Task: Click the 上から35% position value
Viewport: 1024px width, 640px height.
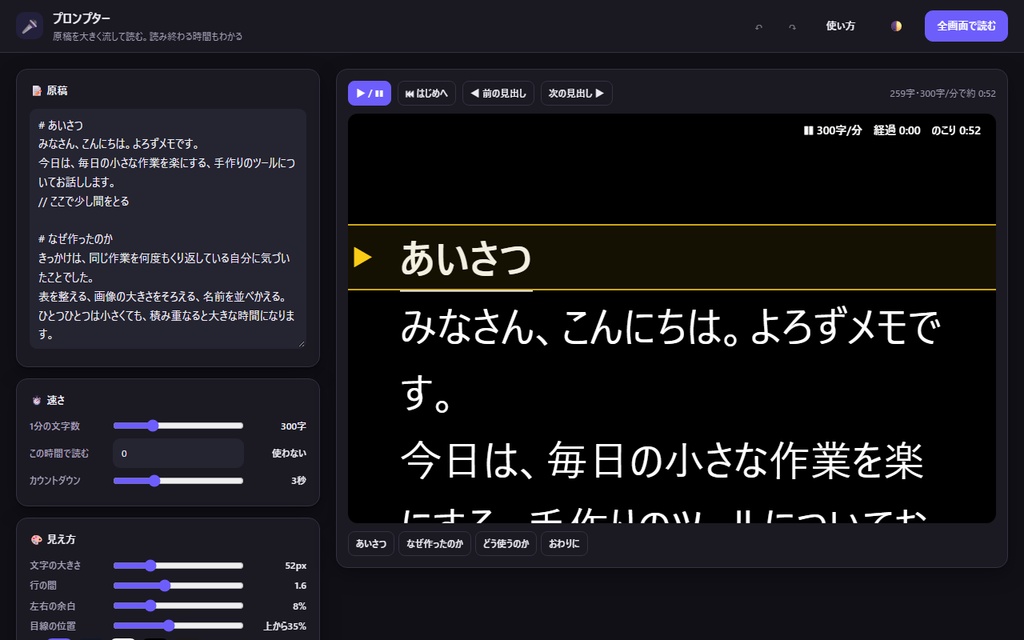Action: 285,626
